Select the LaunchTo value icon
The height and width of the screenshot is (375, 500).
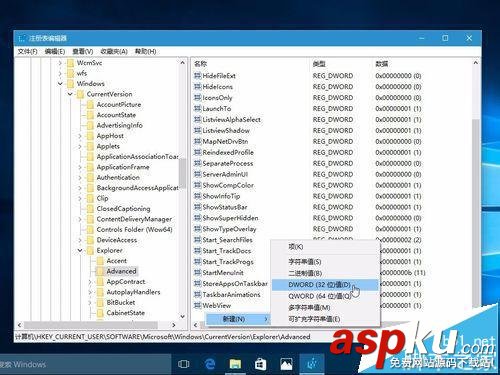(198, 109)
